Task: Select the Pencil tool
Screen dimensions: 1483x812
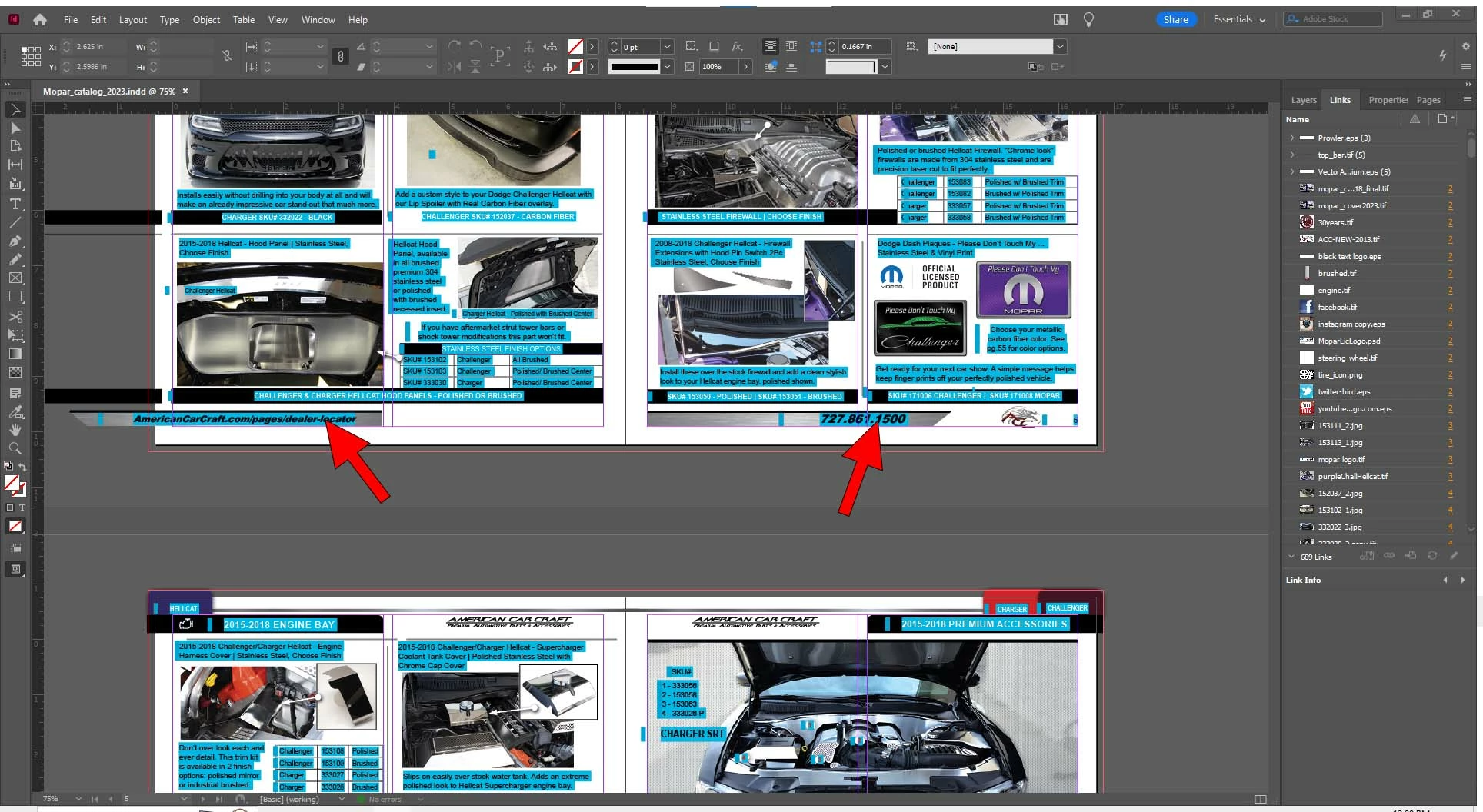Action: tap(15, 259)
